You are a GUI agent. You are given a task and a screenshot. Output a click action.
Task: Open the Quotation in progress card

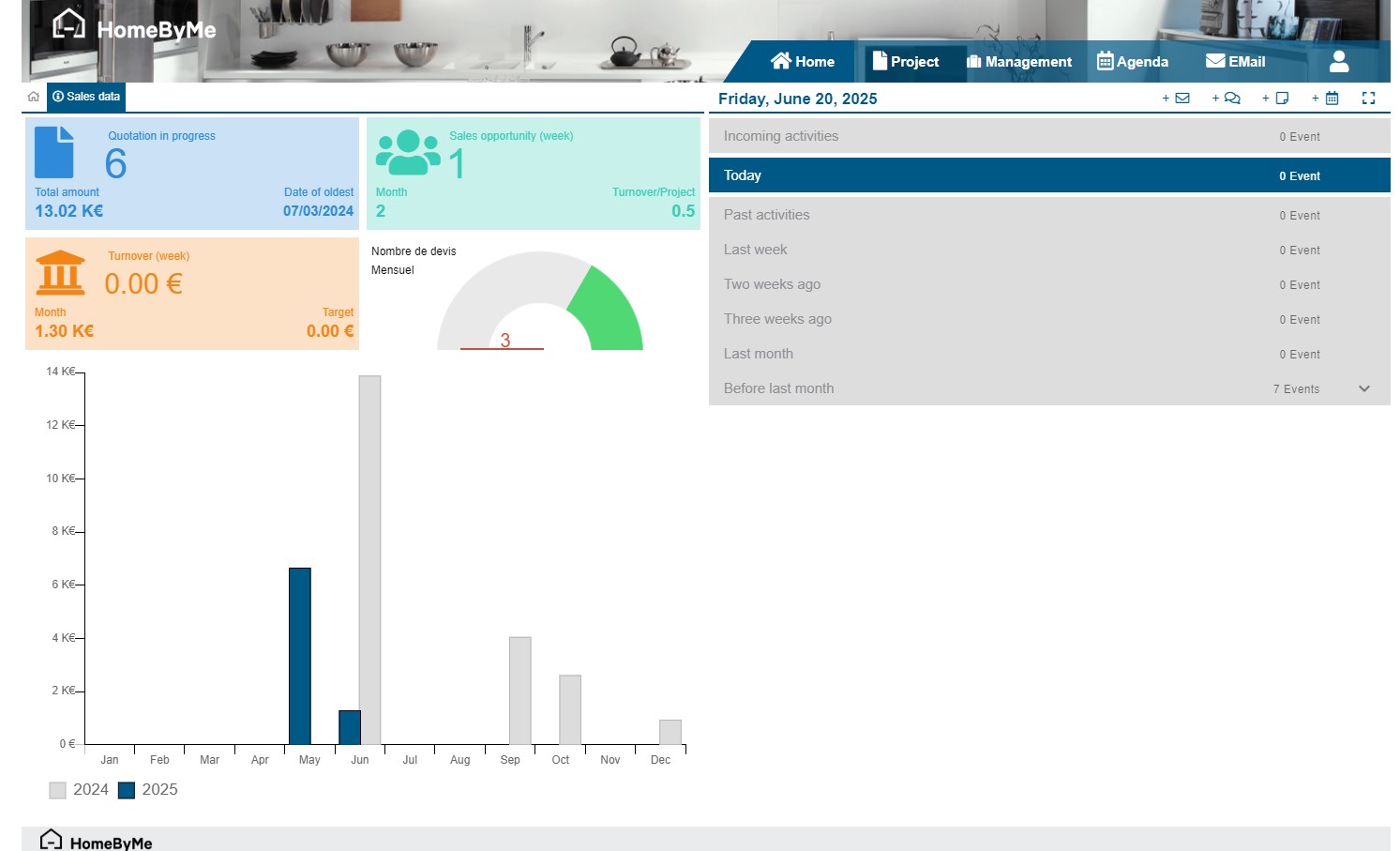pos(192,173)
